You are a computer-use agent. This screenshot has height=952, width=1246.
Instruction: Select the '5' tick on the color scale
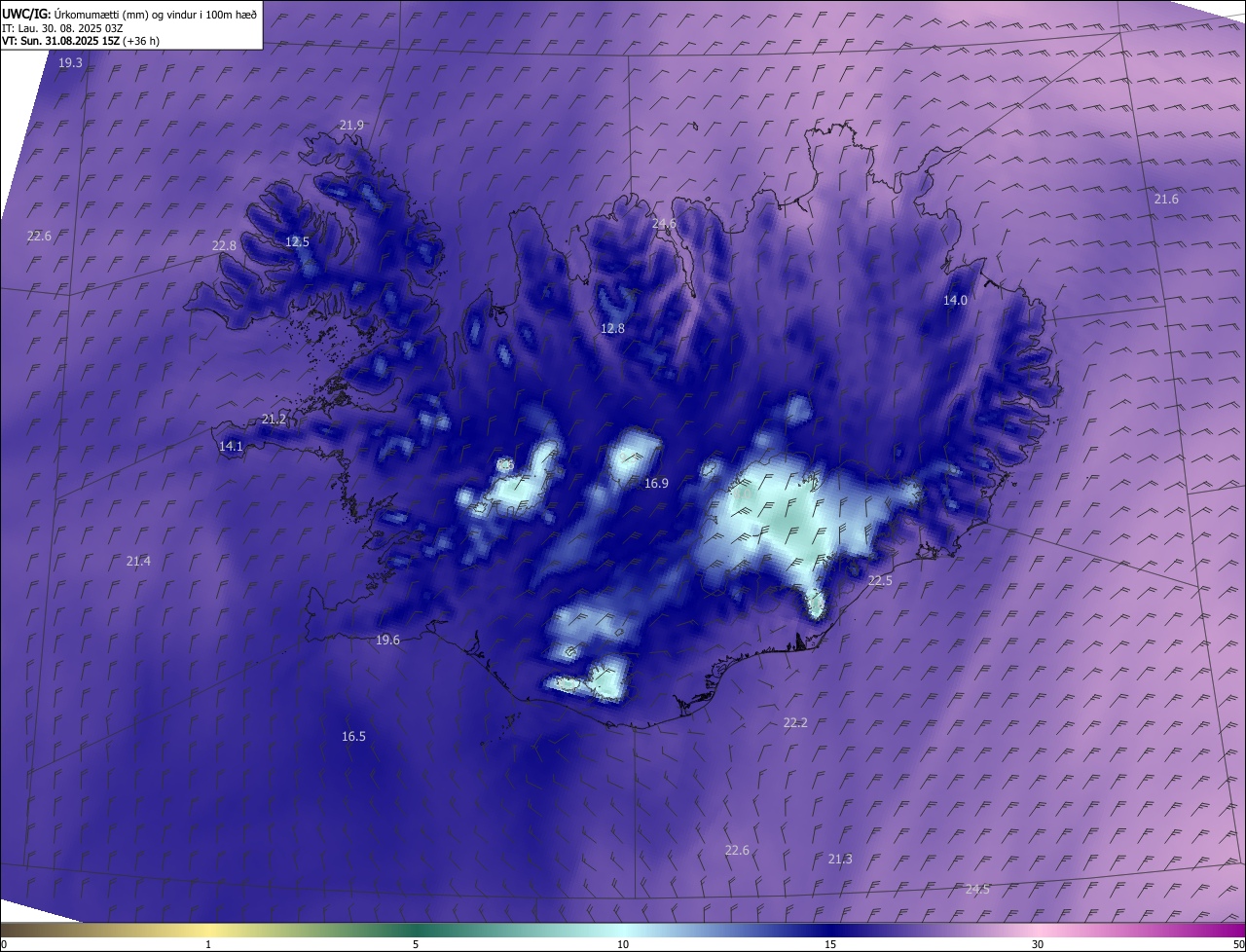416,944
